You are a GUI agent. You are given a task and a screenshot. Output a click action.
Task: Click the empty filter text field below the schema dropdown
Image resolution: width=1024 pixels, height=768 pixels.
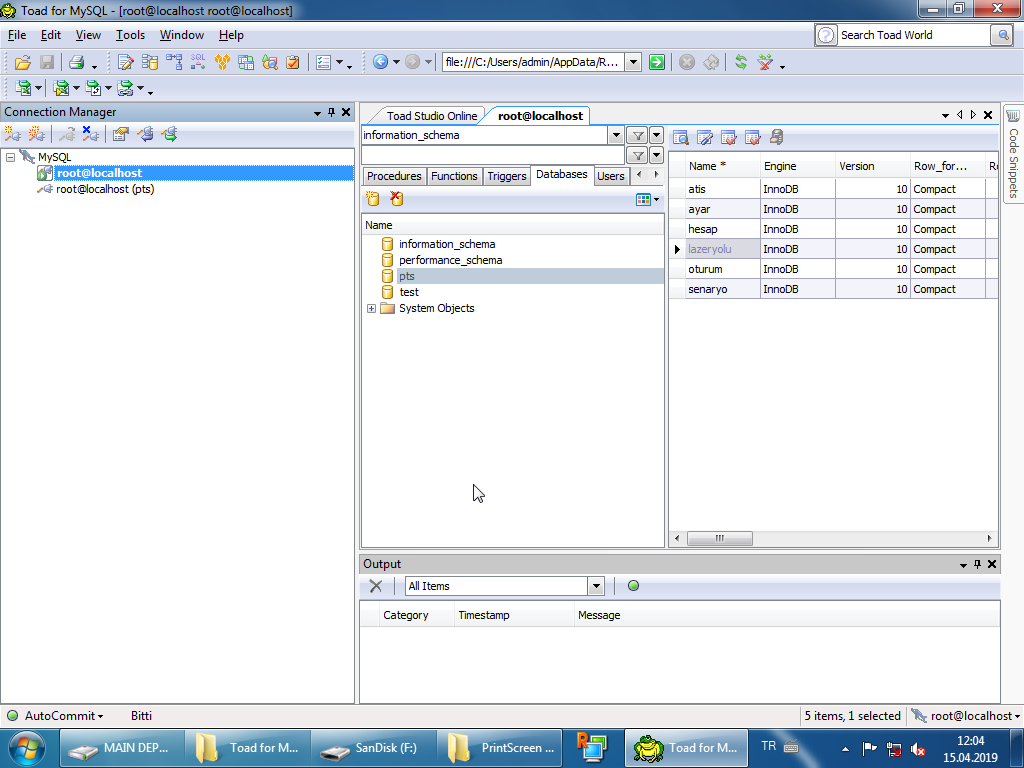[493, 155]
